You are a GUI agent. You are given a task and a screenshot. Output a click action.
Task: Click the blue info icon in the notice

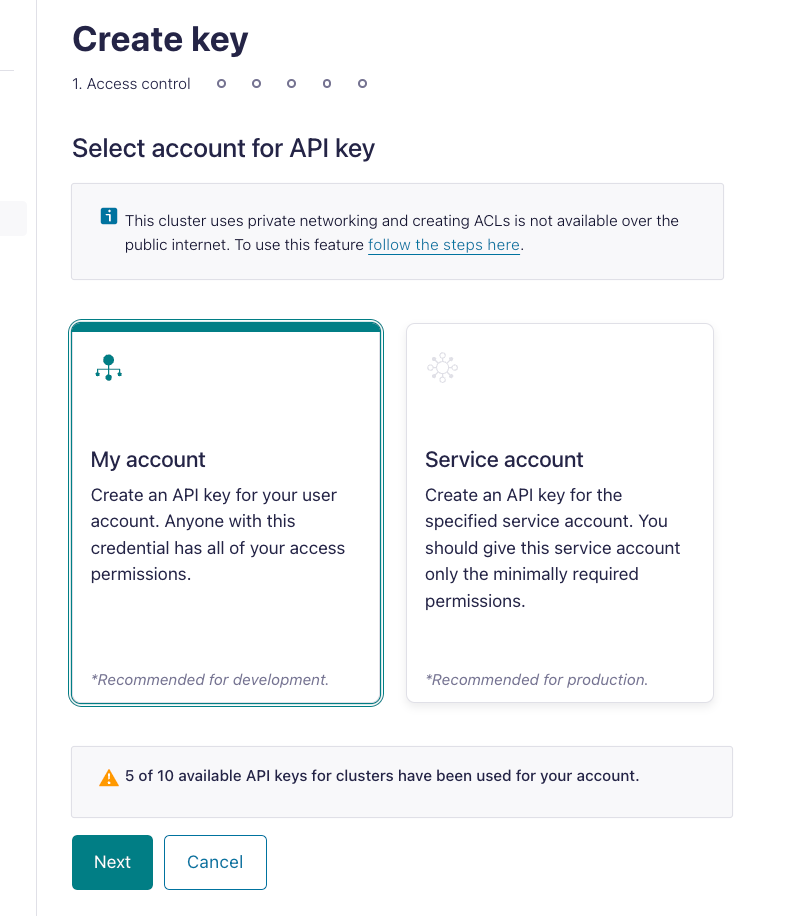[109, 216]
